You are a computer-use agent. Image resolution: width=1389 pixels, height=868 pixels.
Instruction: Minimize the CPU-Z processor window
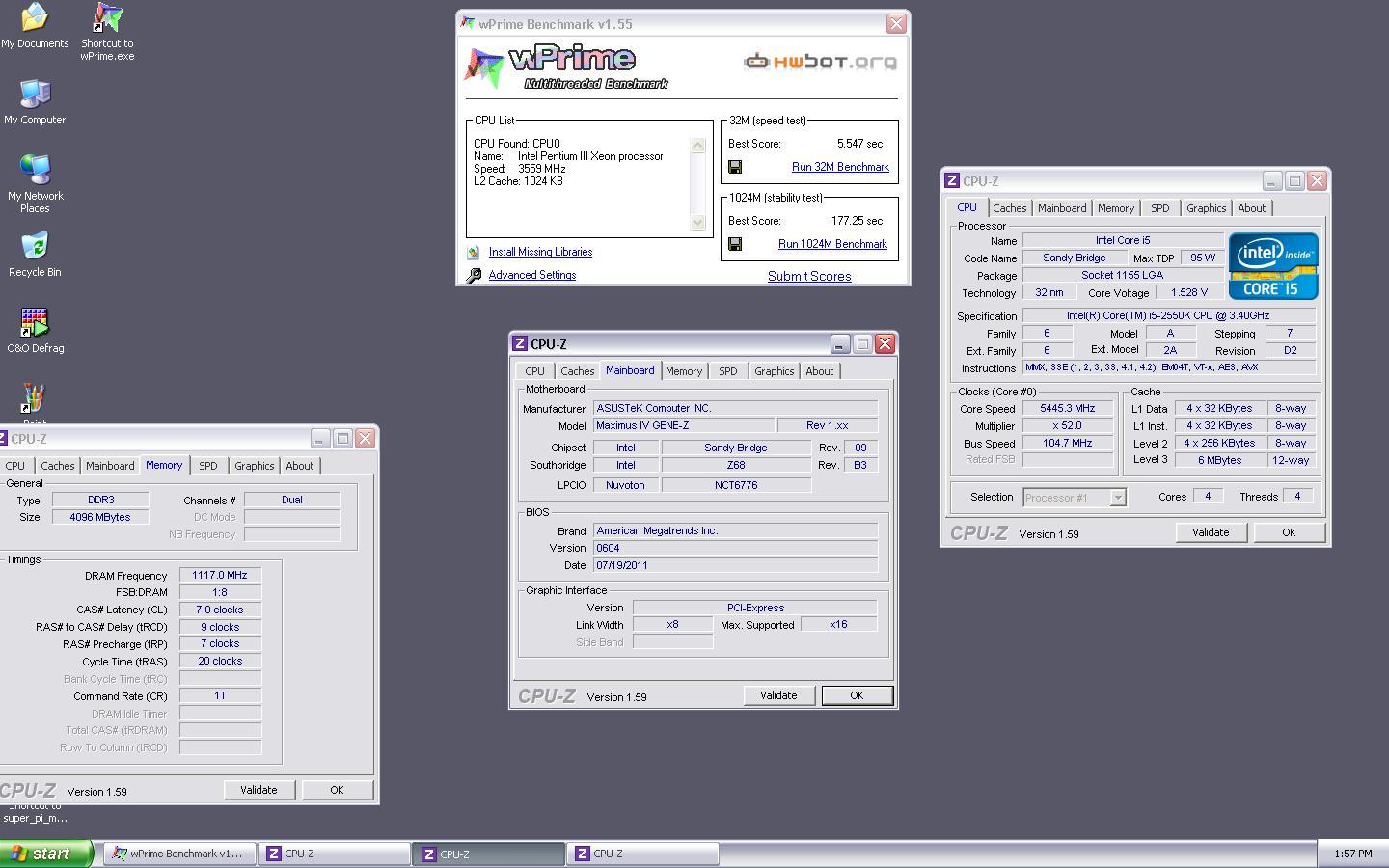point(1272,181)
